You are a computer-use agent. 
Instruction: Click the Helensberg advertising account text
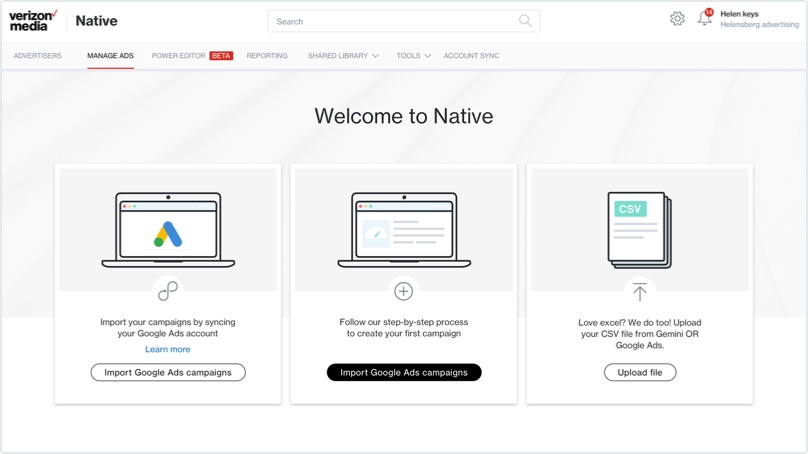760,24
